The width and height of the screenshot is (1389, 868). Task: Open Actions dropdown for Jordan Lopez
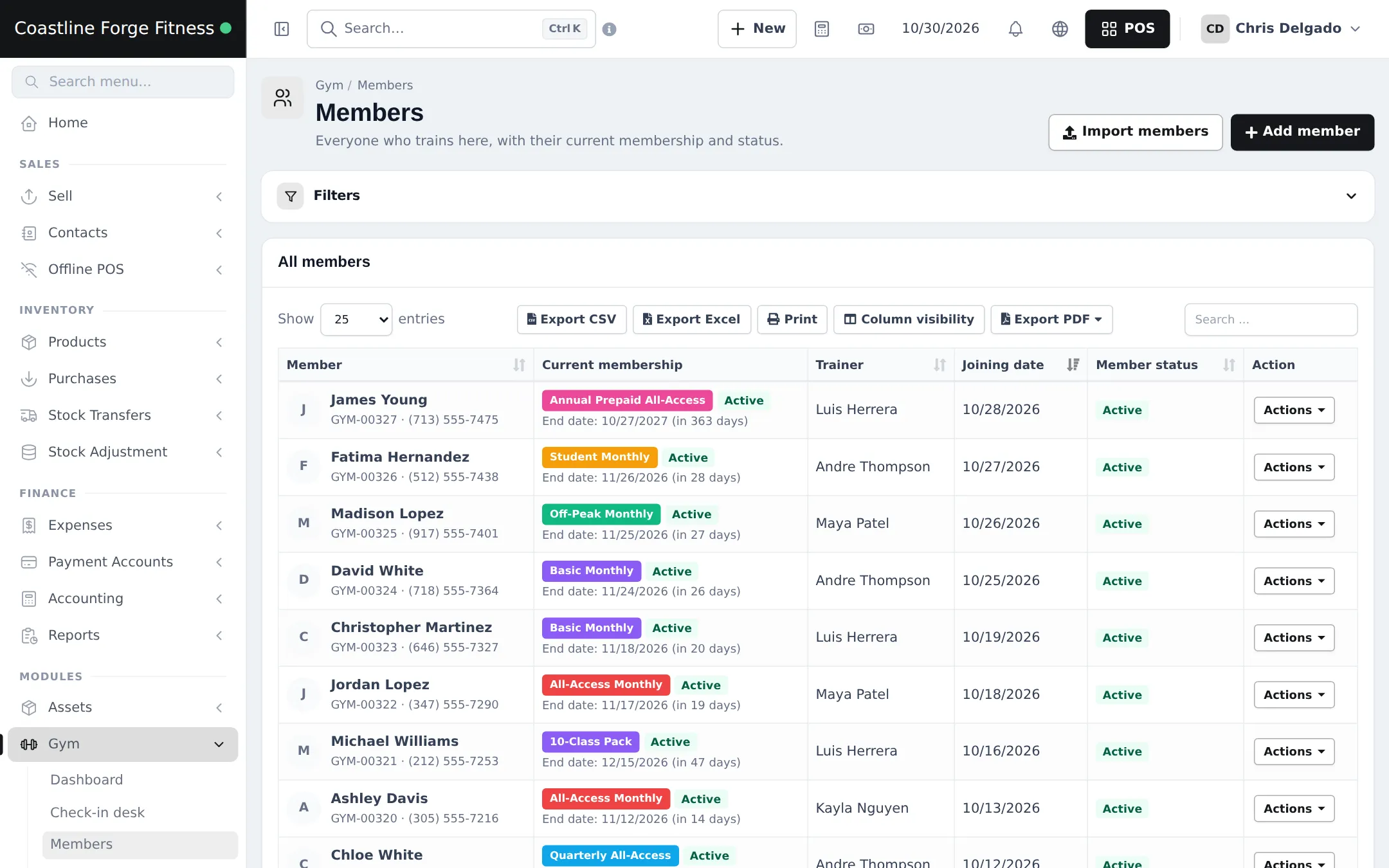tap(1294, 695)
